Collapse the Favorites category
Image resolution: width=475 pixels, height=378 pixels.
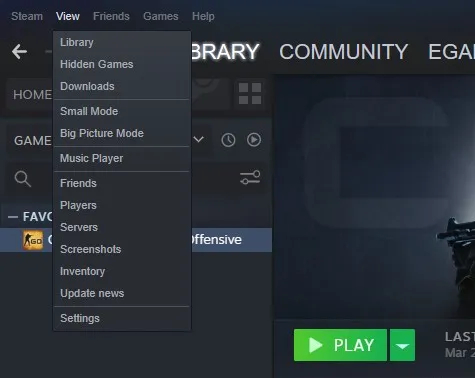click(13, 217)
